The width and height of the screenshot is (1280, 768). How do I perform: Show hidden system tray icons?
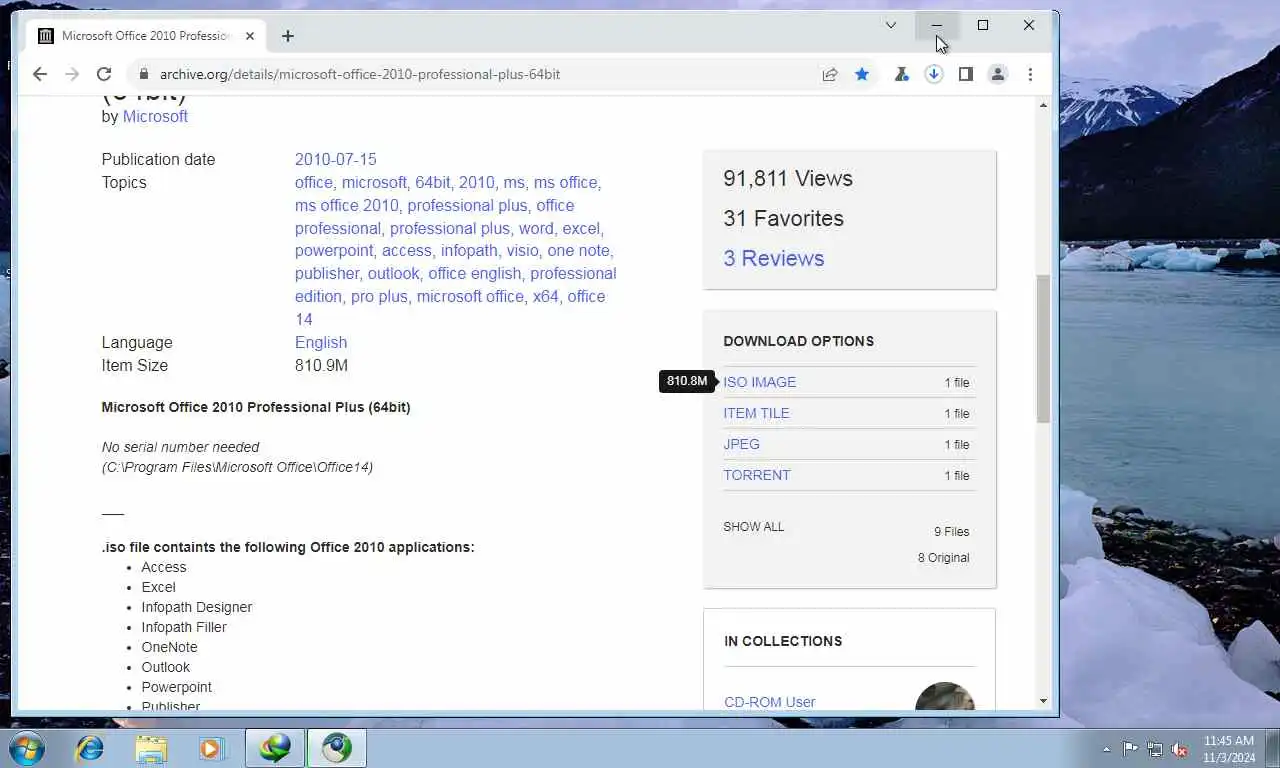pyautogui.click(x=1106, y=749)
